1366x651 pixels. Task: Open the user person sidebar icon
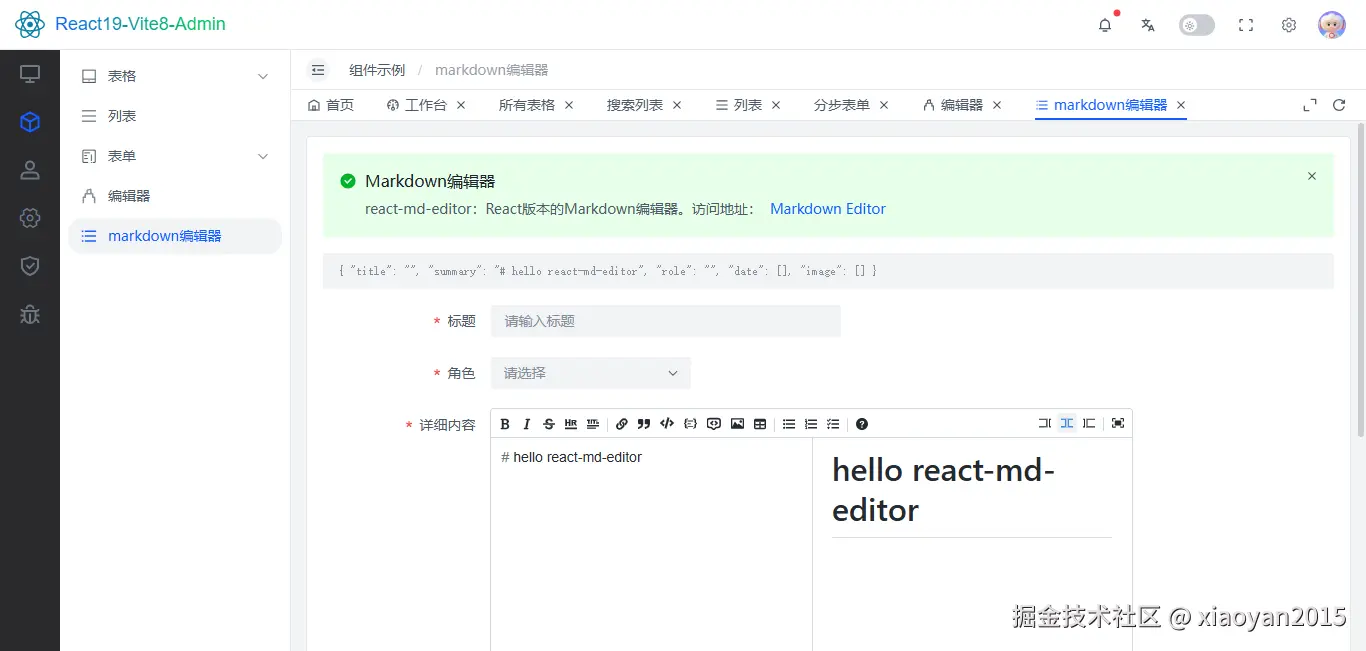tap(30, 170)
